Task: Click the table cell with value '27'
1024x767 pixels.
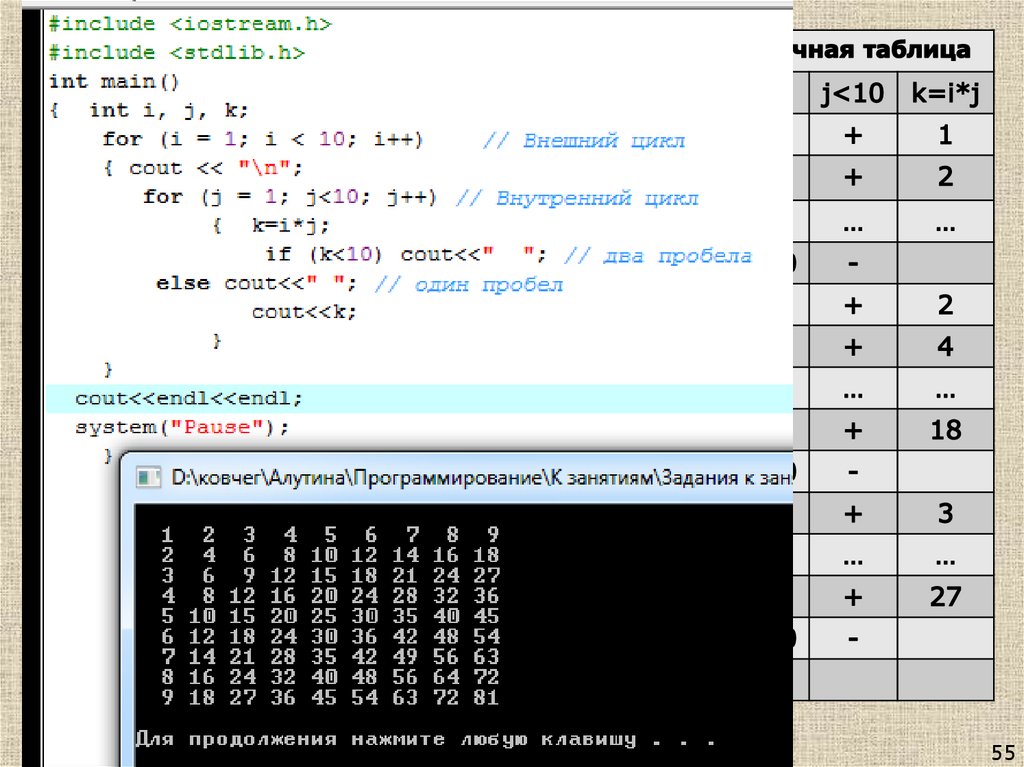Action: point(945,596)
